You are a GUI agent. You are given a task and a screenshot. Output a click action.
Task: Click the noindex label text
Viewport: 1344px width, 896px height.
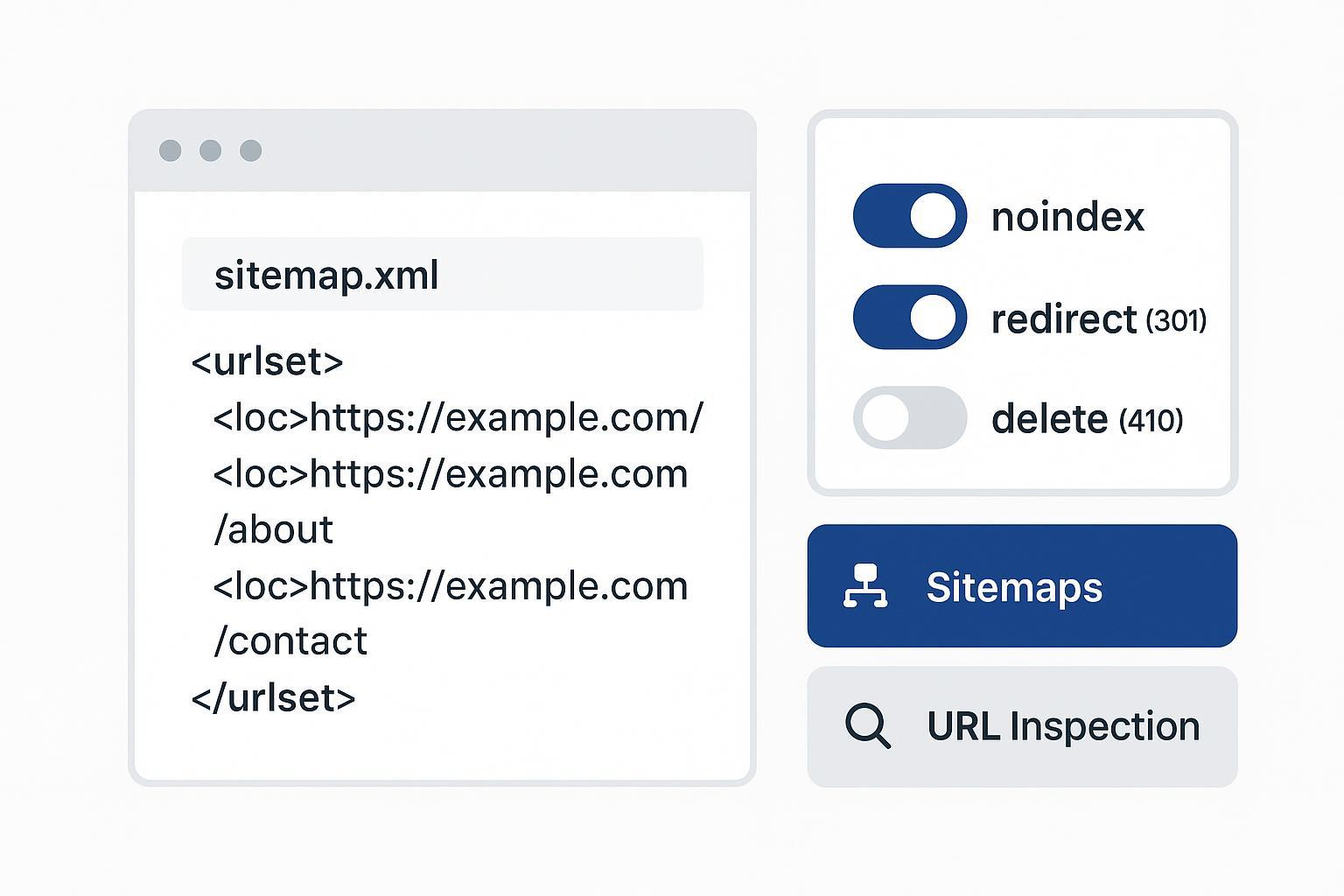pos(1067,217)
